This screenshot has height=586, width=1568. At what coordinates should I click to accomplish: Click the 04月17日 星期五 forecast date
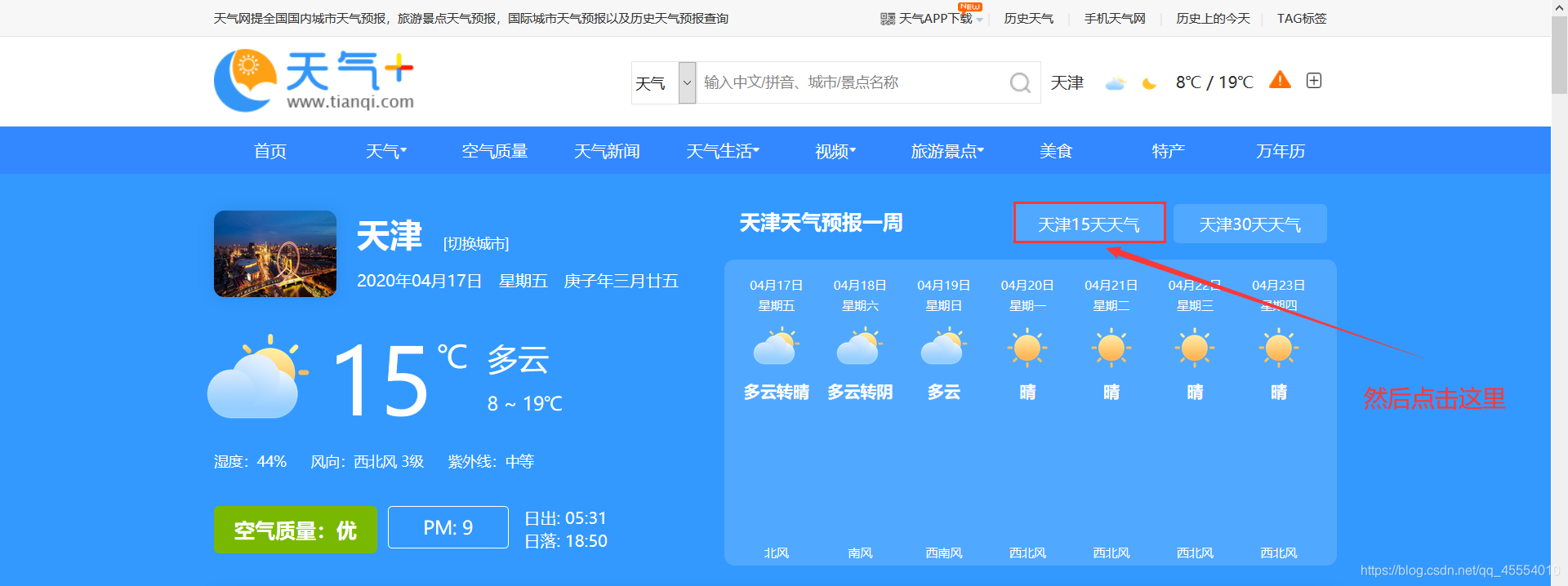(777, 295)
